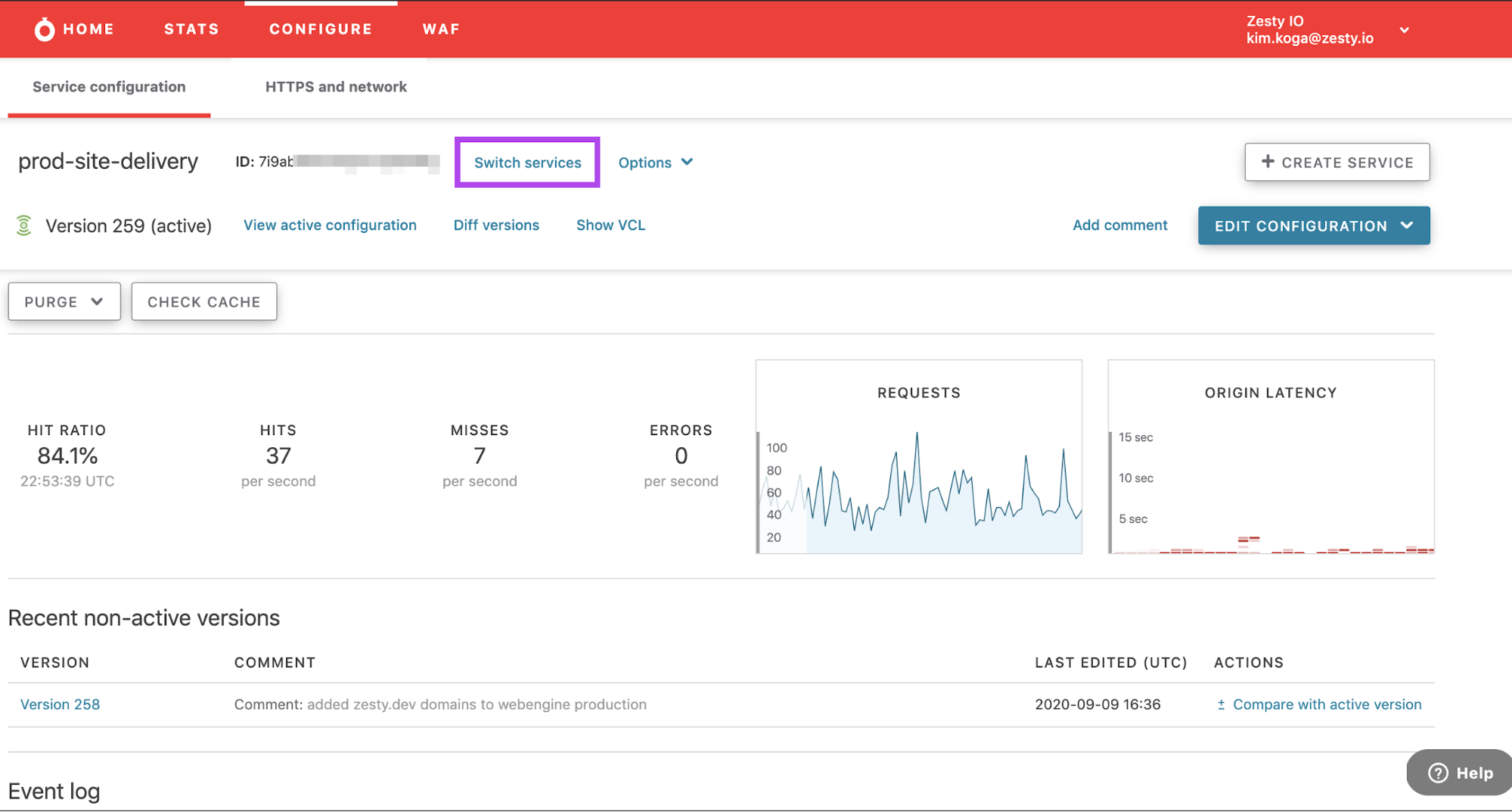This screenshot has width=1512, height=812.
Task: Click the Fastly logo icon beside HOME
Action: click(x=45, y=30)
